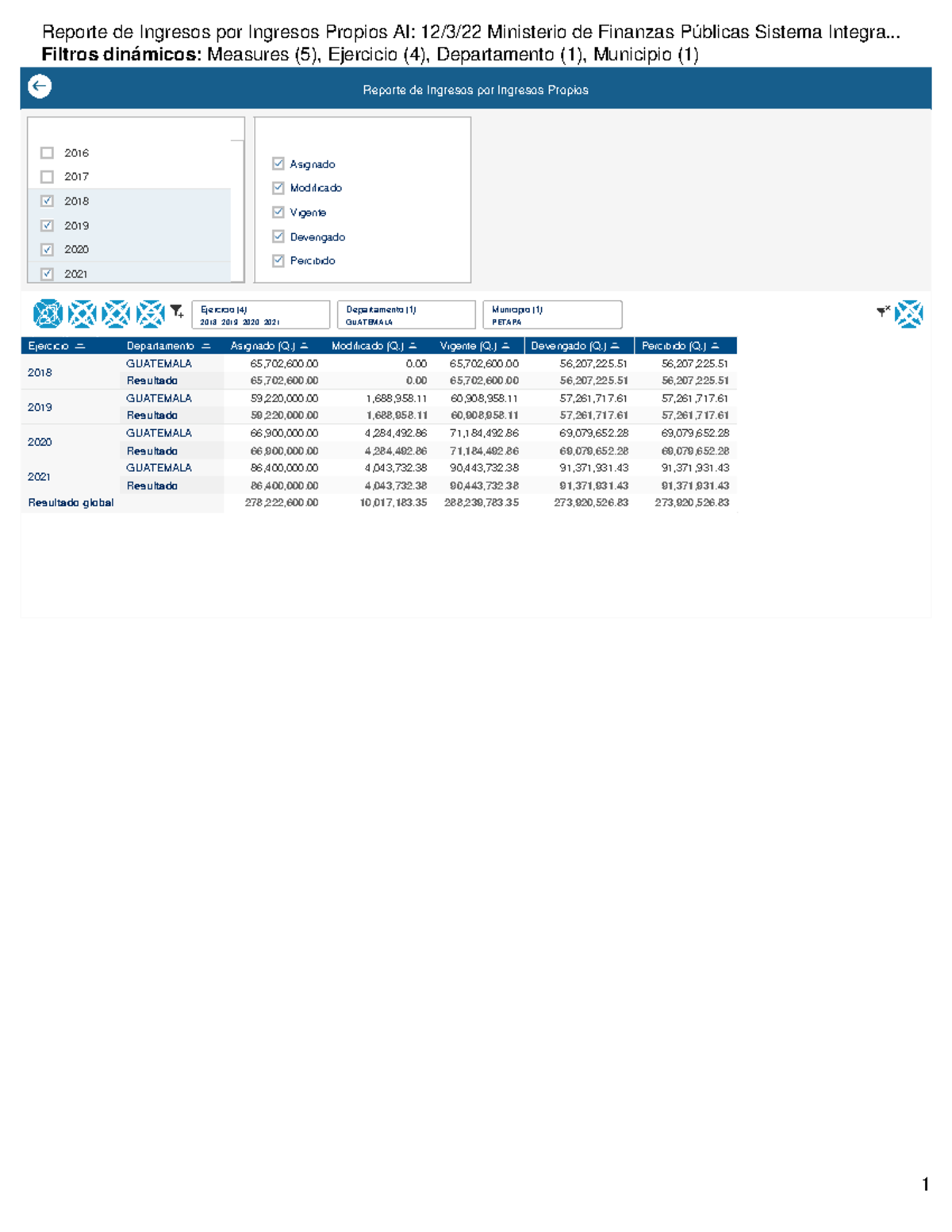Open the Departamento (1) filter box
Viewport: 952px width, 1232px height.
[405, 315]
